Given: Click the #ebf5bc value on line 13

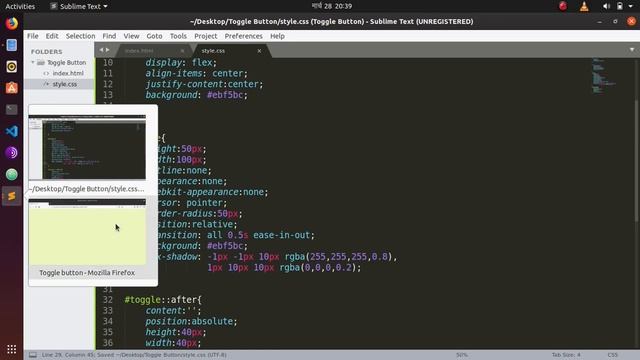Looking at the screenshot, I should coord(225,95).
